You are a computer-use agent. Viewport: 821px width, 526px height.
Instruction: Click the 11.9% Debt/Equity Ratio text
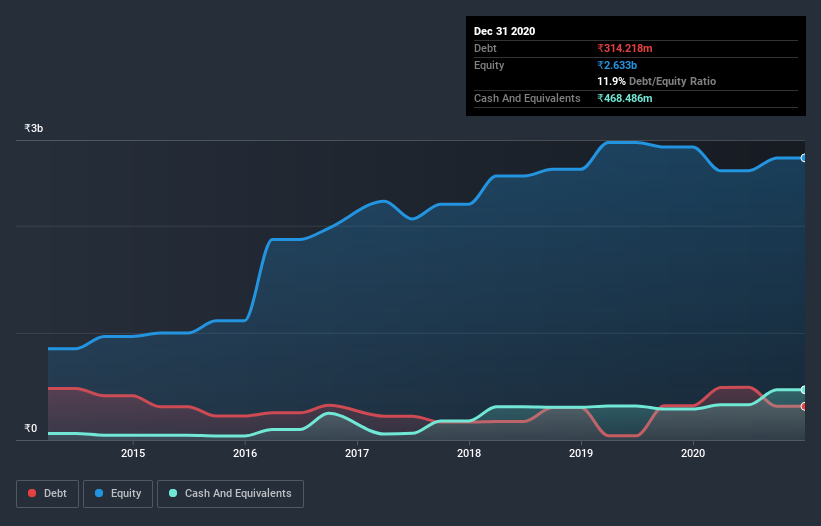point(657,81)
